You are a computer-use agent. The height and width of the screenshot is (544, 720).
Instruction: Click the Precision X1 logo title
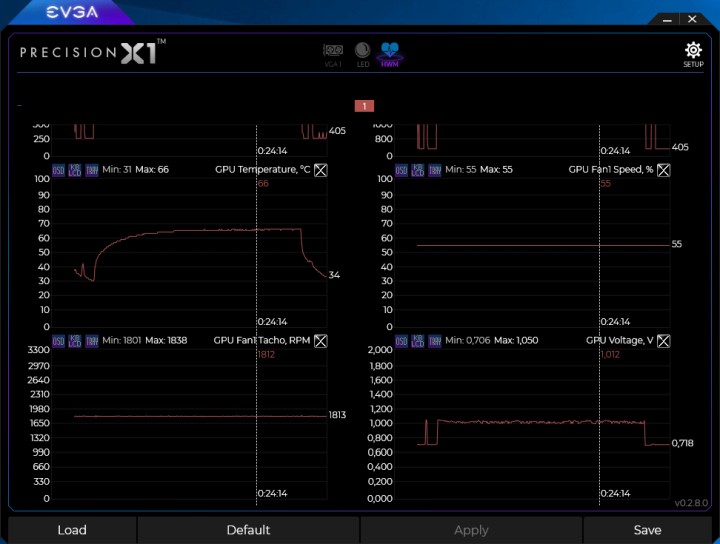pos(93,52)
